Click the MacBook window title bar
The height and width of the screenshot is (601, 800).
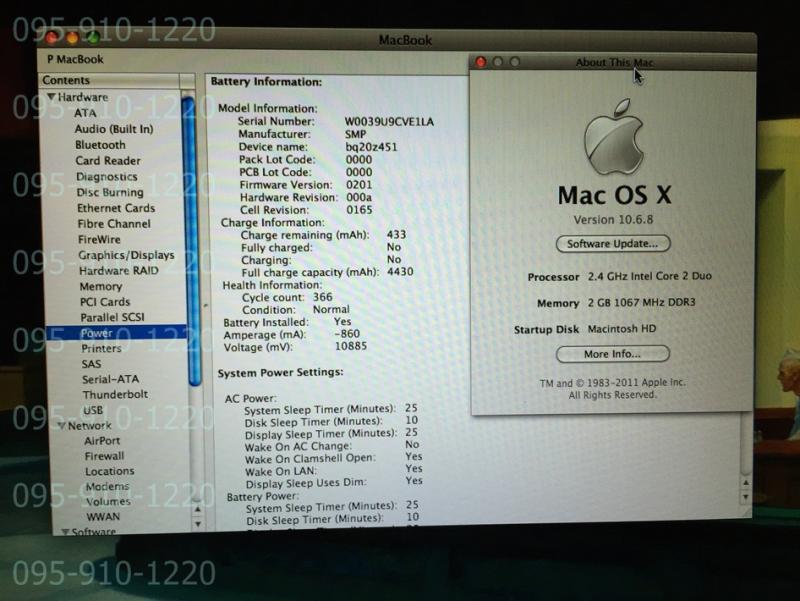point(397,40)
